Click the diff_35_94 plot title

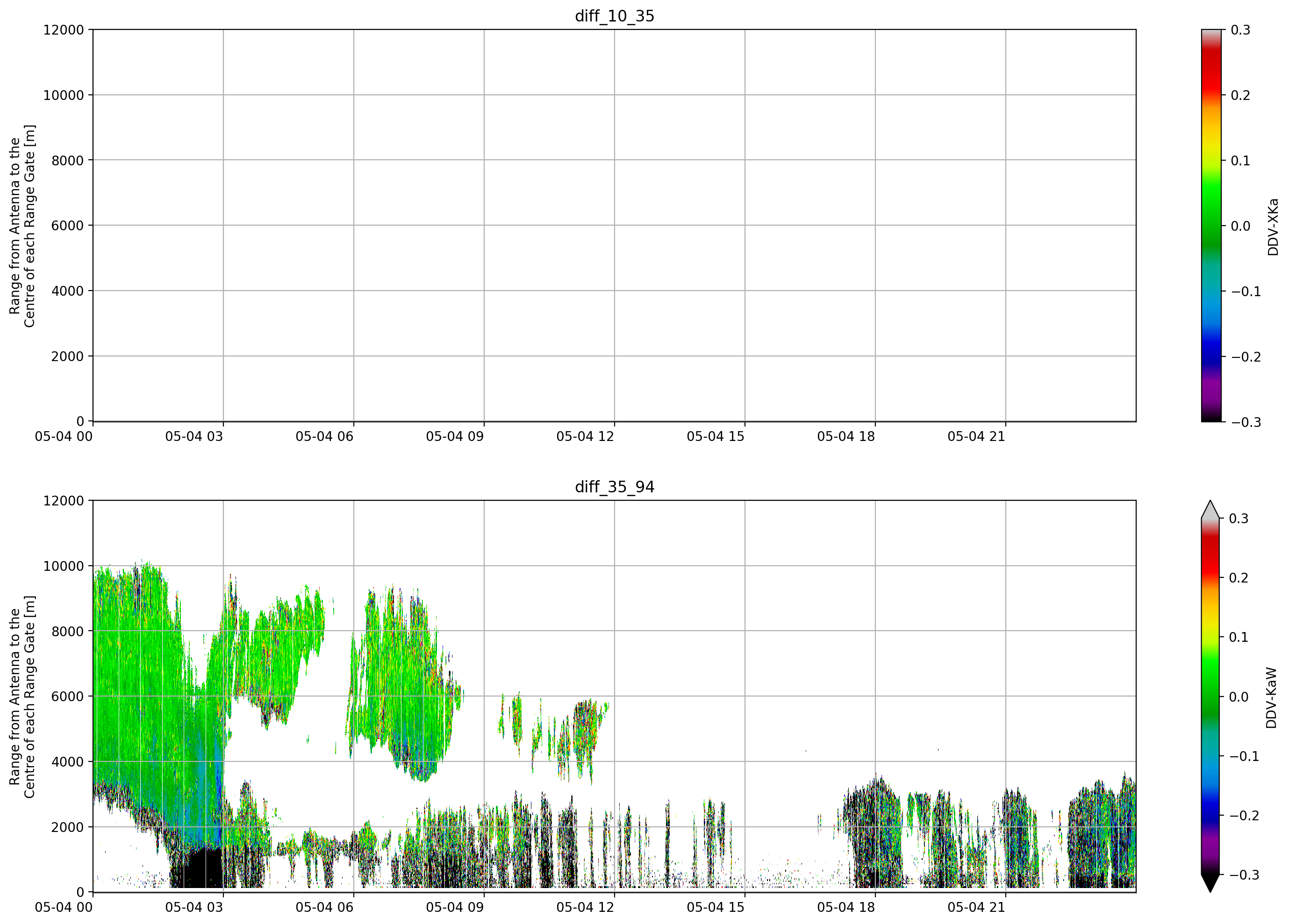coord(615,487)
